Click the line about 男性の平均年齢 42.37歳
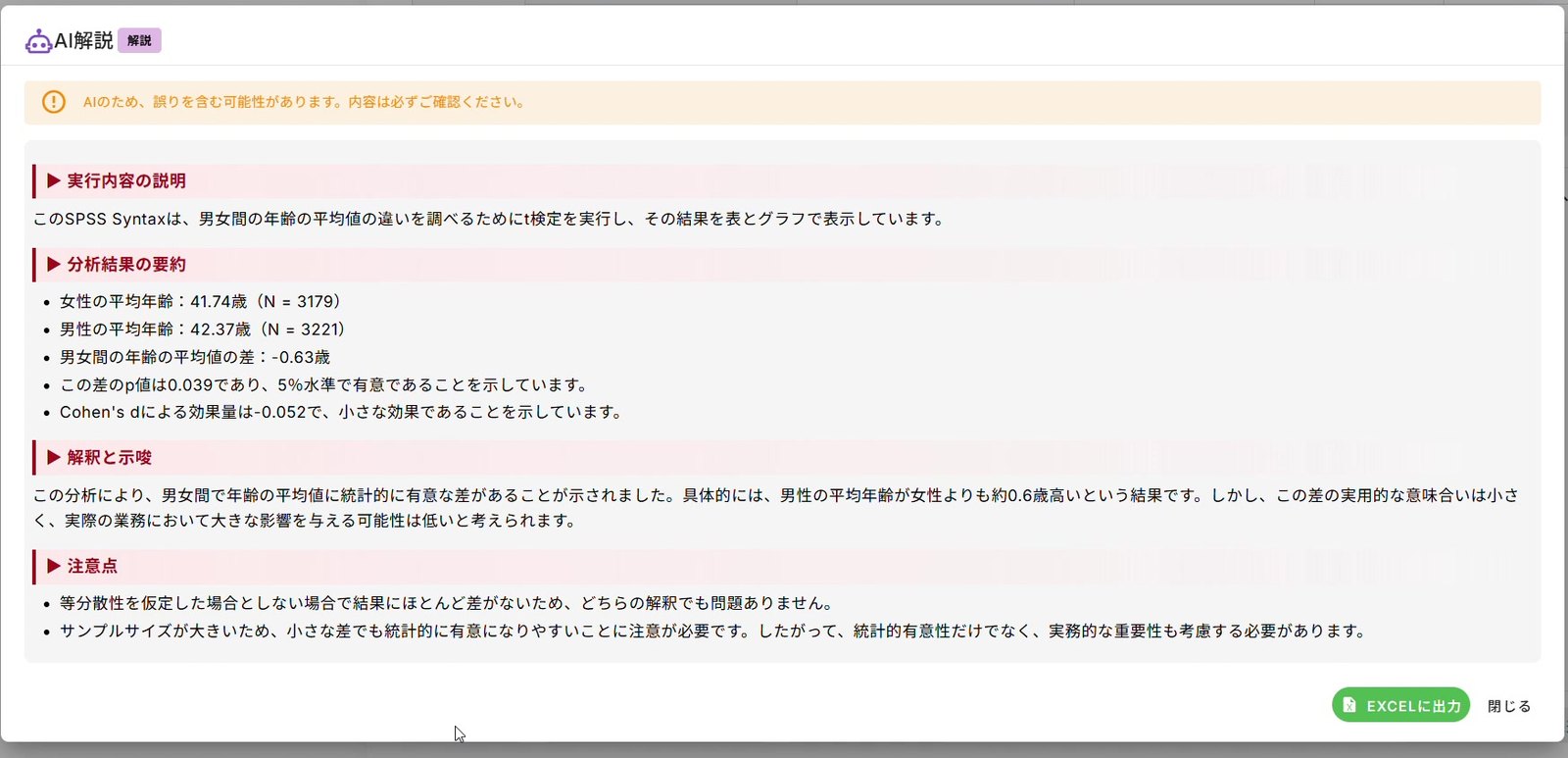Image resolution: width=1568 pixels, height=758 pixels. 203,329
